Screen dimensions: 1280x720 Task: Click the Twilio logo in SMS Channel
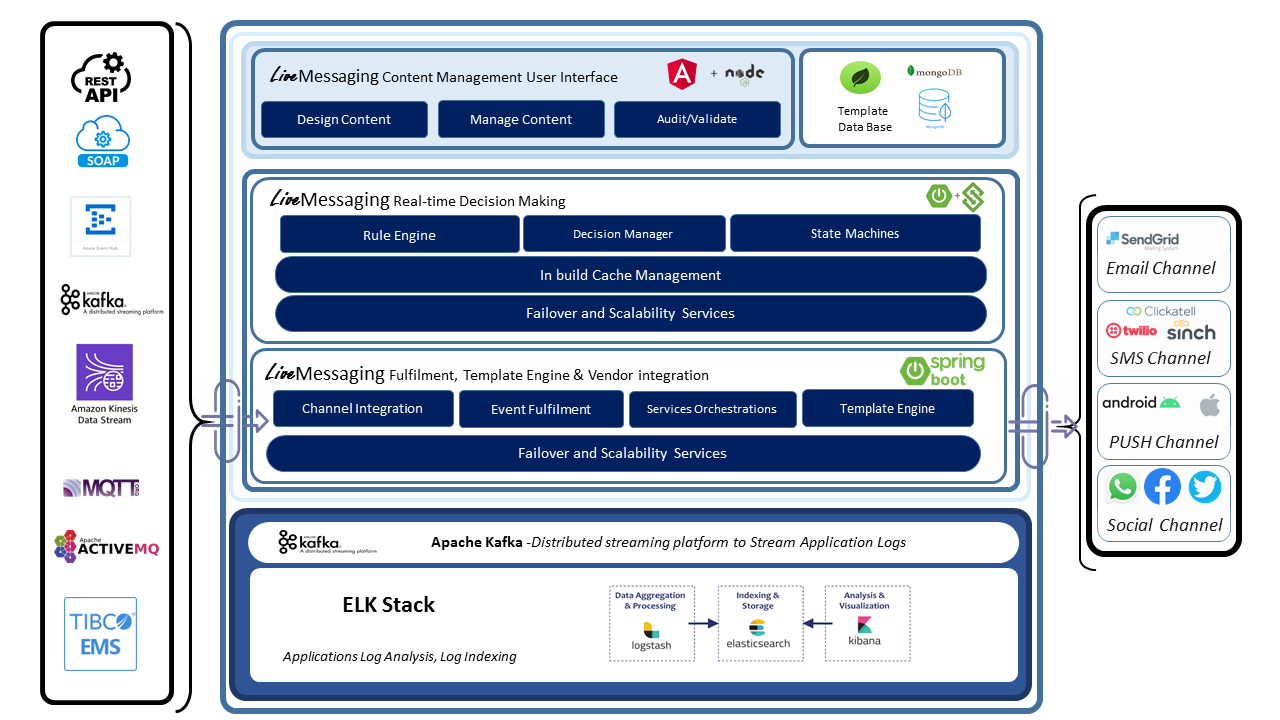point(1131,331)
